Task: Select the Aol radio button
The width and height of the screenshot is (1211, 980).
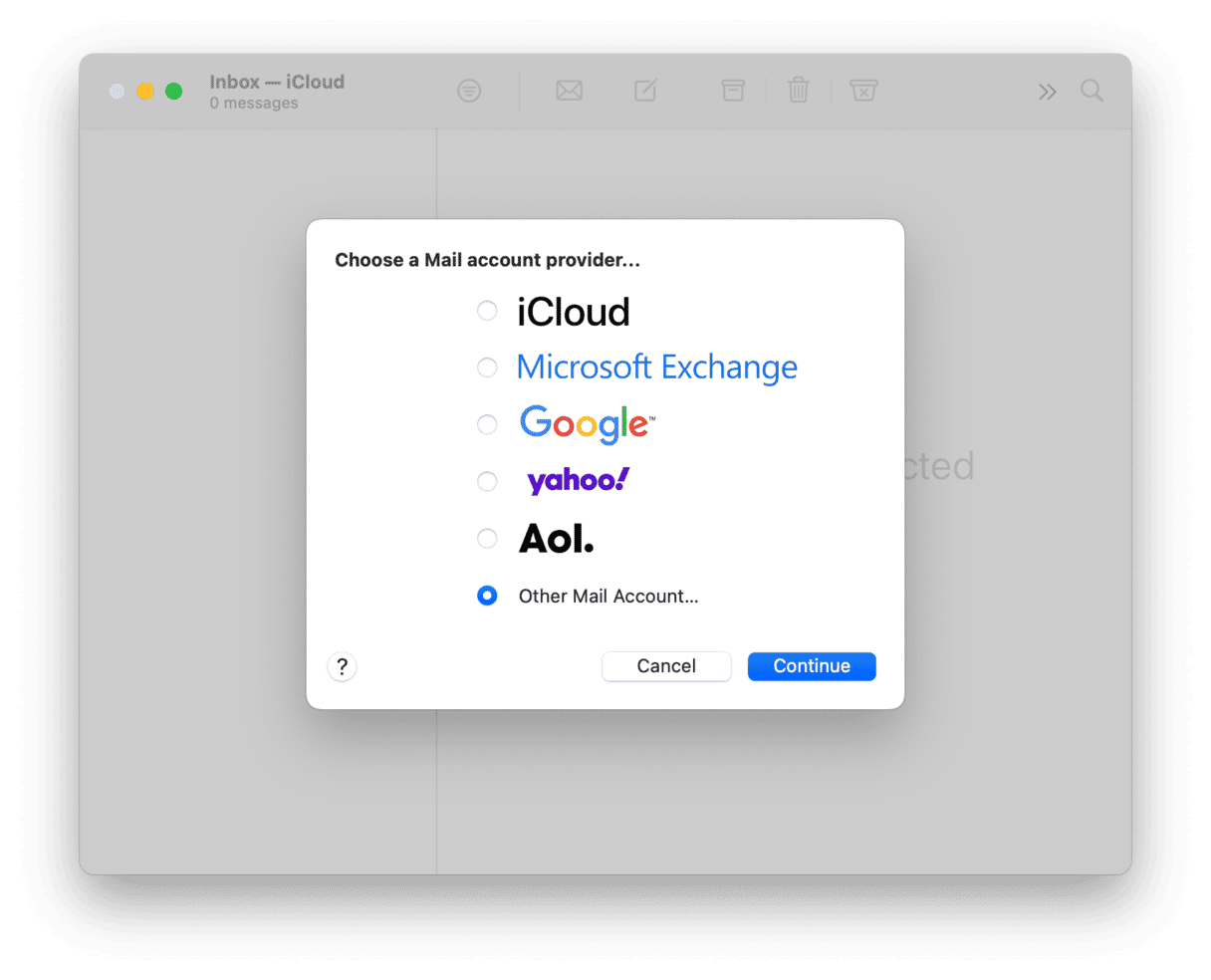Action: pyautogui.click(x=487, y=539)
